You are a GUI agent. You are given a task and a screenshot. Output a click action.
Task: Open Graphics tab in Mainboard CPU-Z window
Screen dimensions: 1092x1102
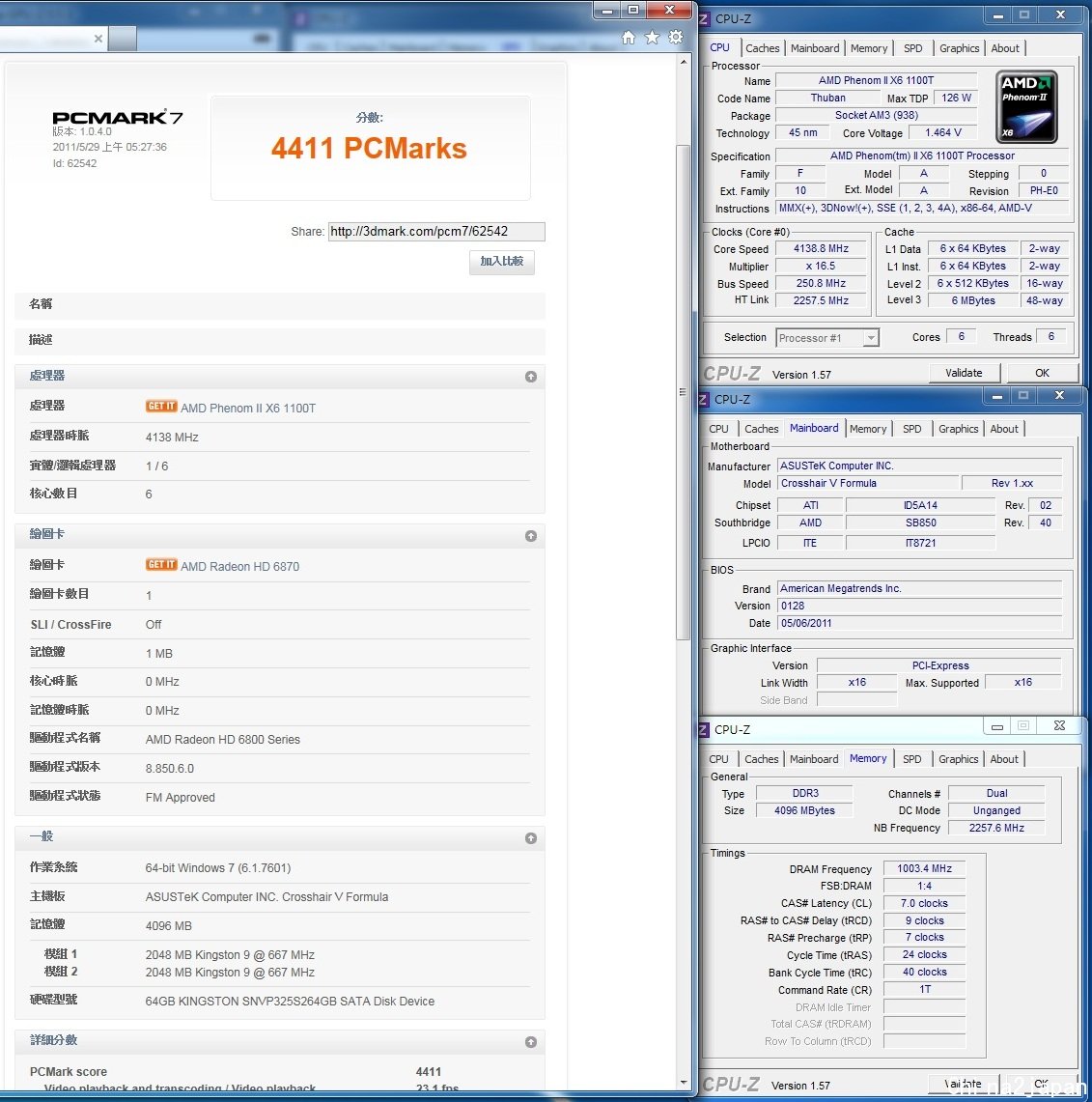pyautogui.click(x=958, y=429)
